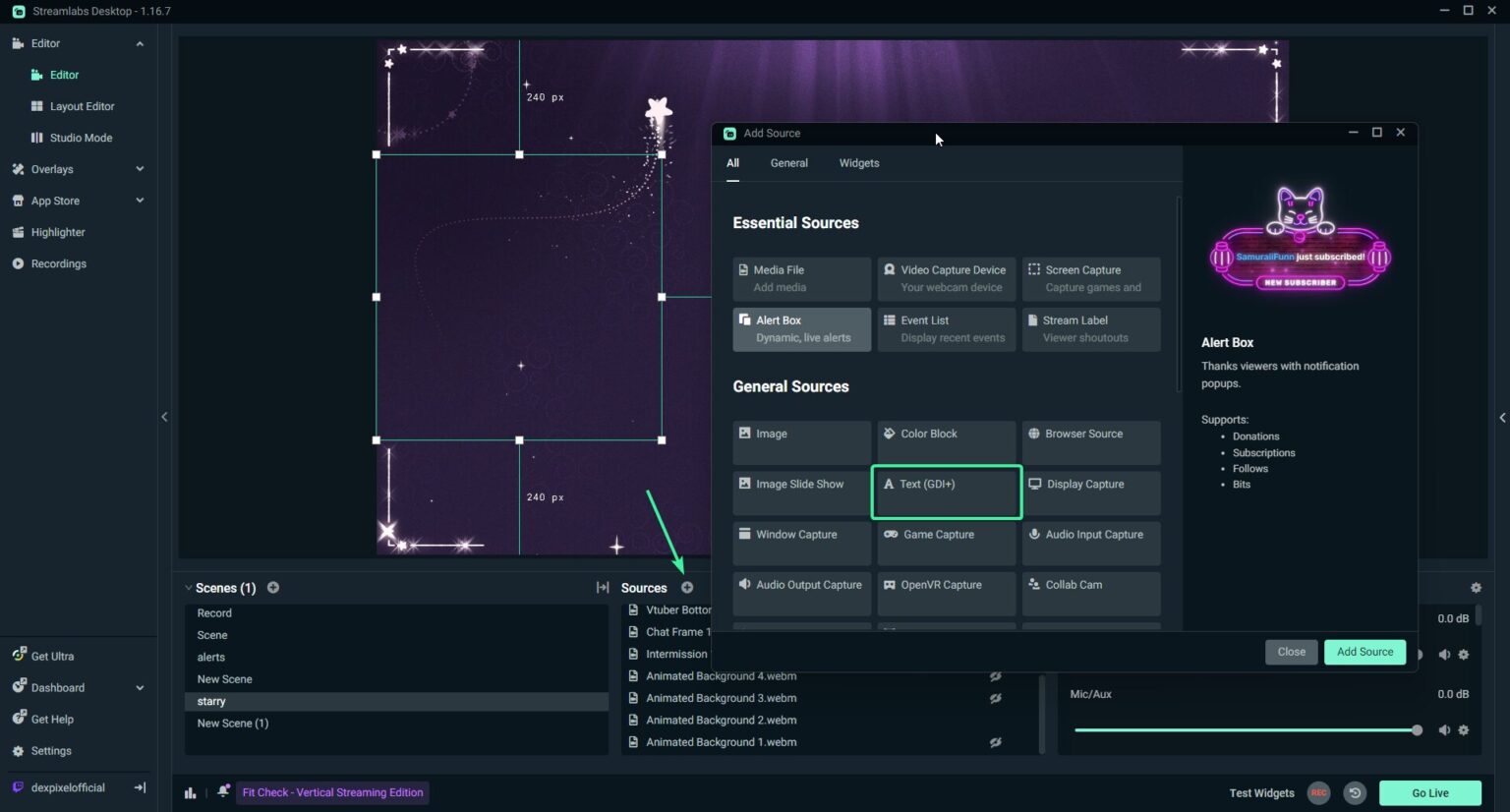Expand the Overlays sidebar section
1510x812 pixels.
[x=140, y=169]
